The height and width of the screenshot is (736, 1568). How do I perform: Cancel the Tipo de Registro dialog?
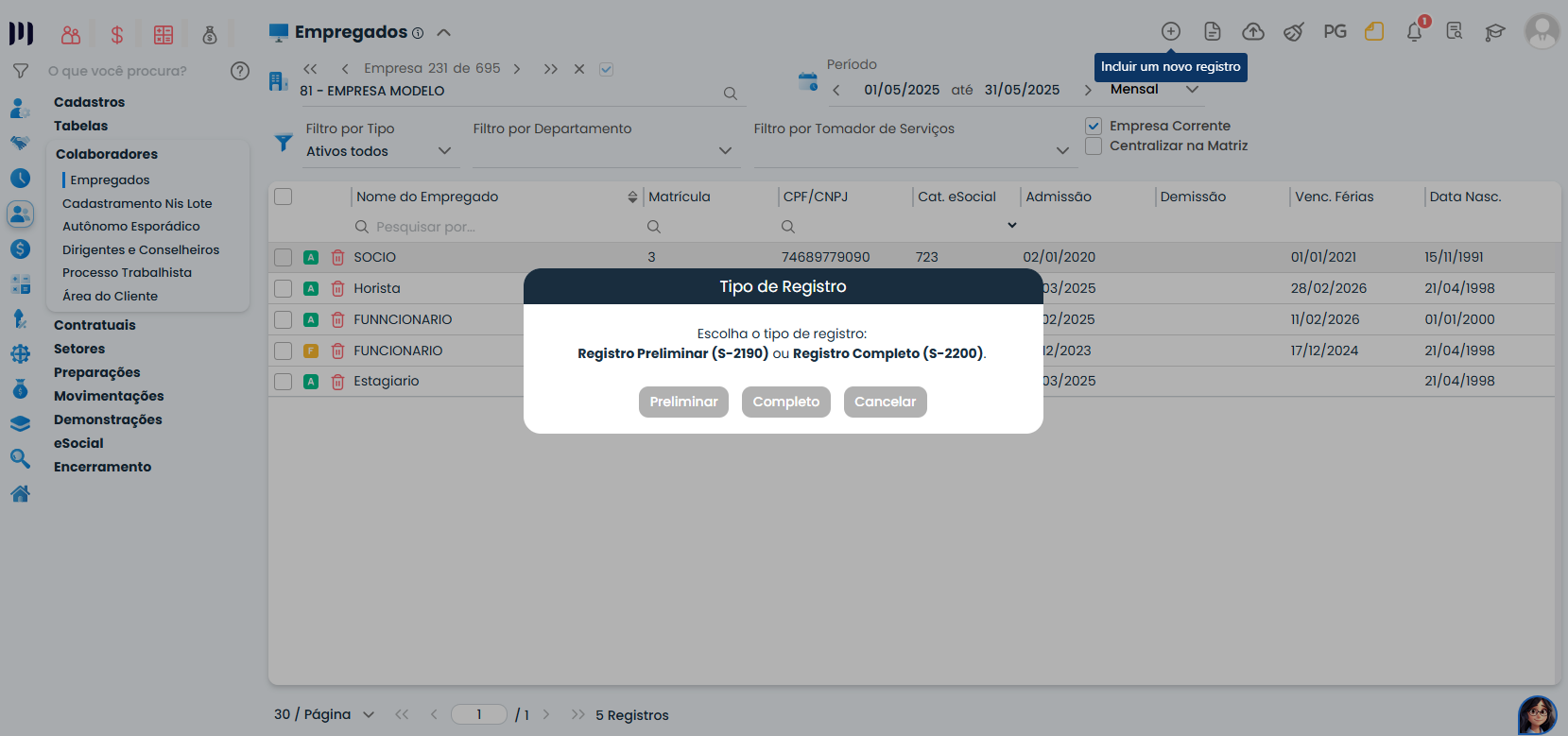[886, 402]
